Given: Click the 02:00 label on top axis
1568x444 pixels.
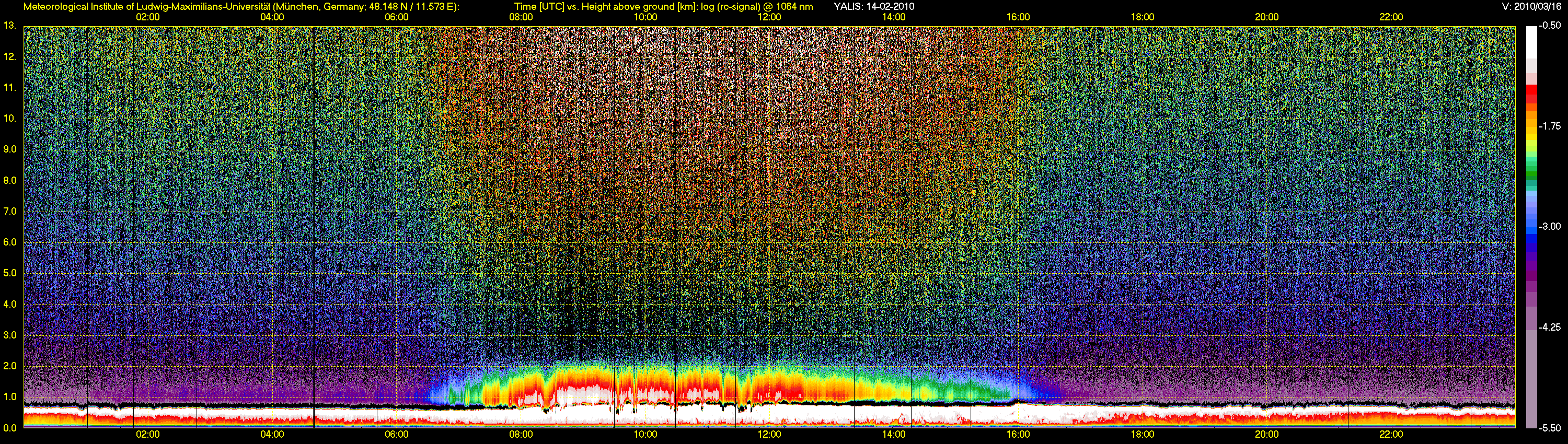Looking at the screenshot, I should [x=148, y=17].
